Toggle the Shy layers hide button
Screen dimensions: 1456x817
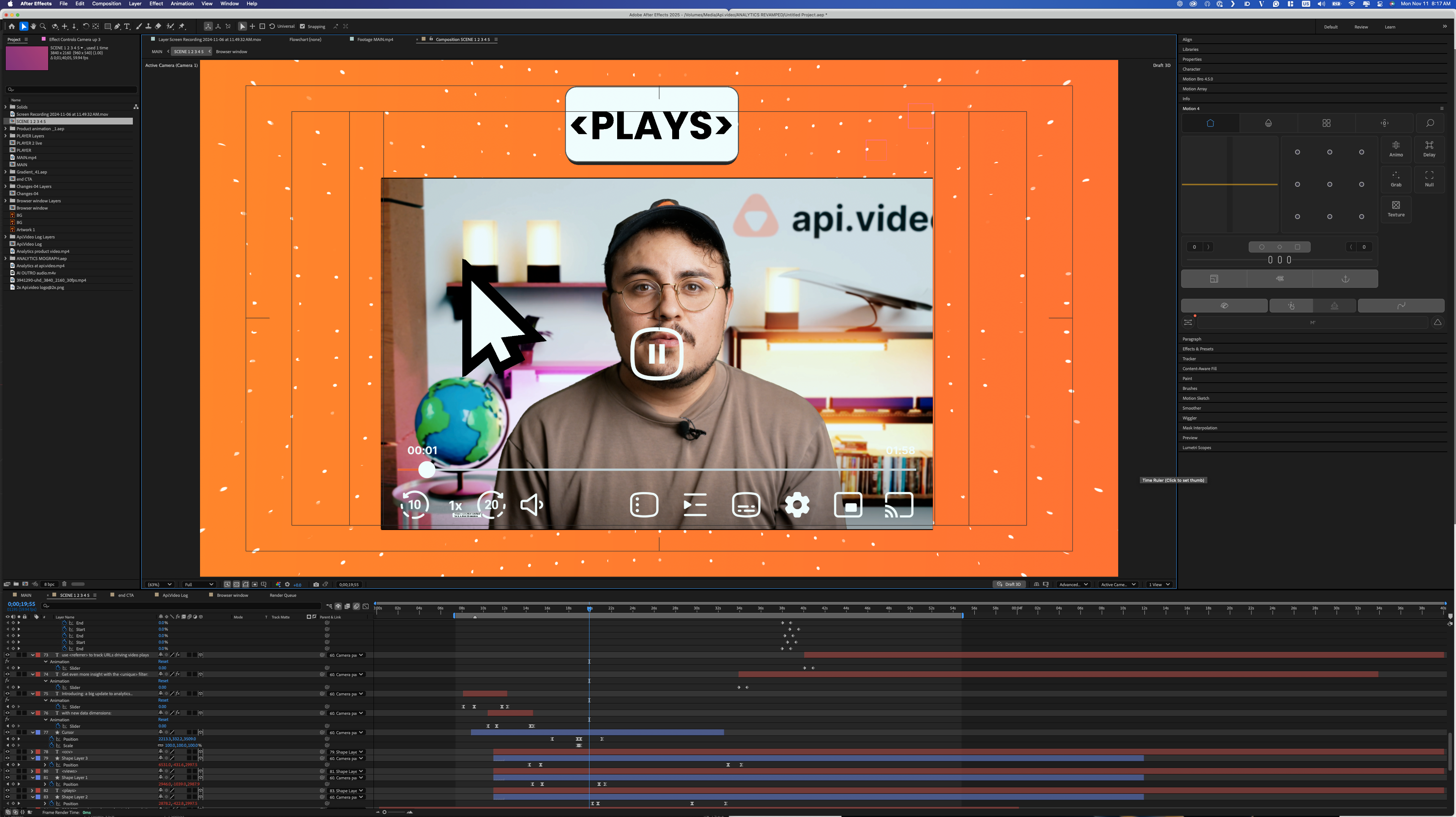tap(338, 606)
